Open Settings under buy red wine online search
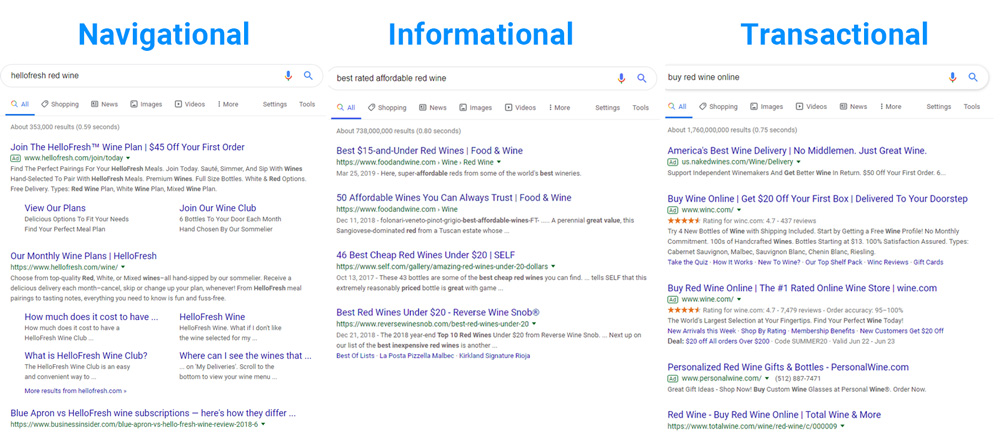This screenshot has width=1000, height=432. [x=939, y=107]
